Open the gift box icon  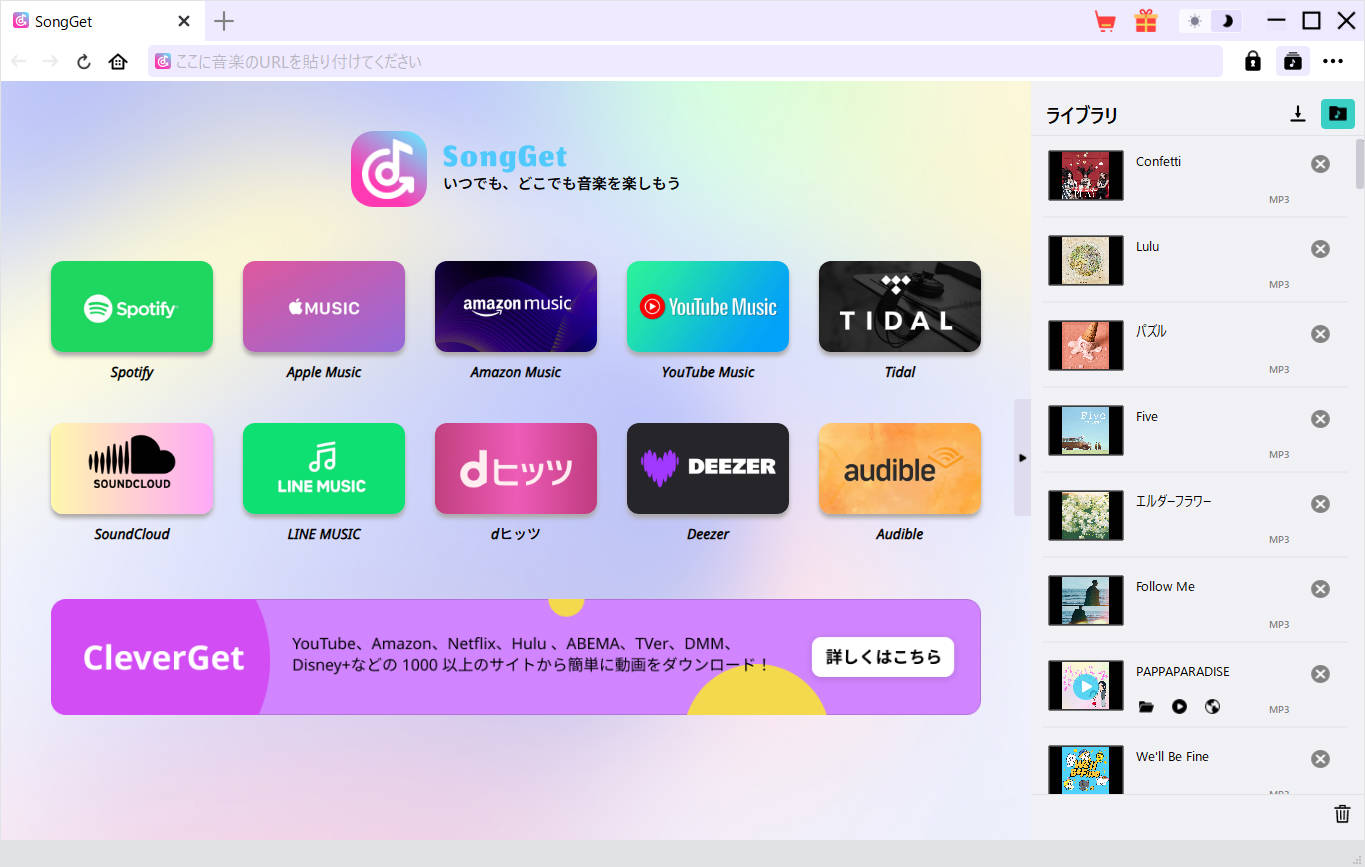tap(1145, 21)
